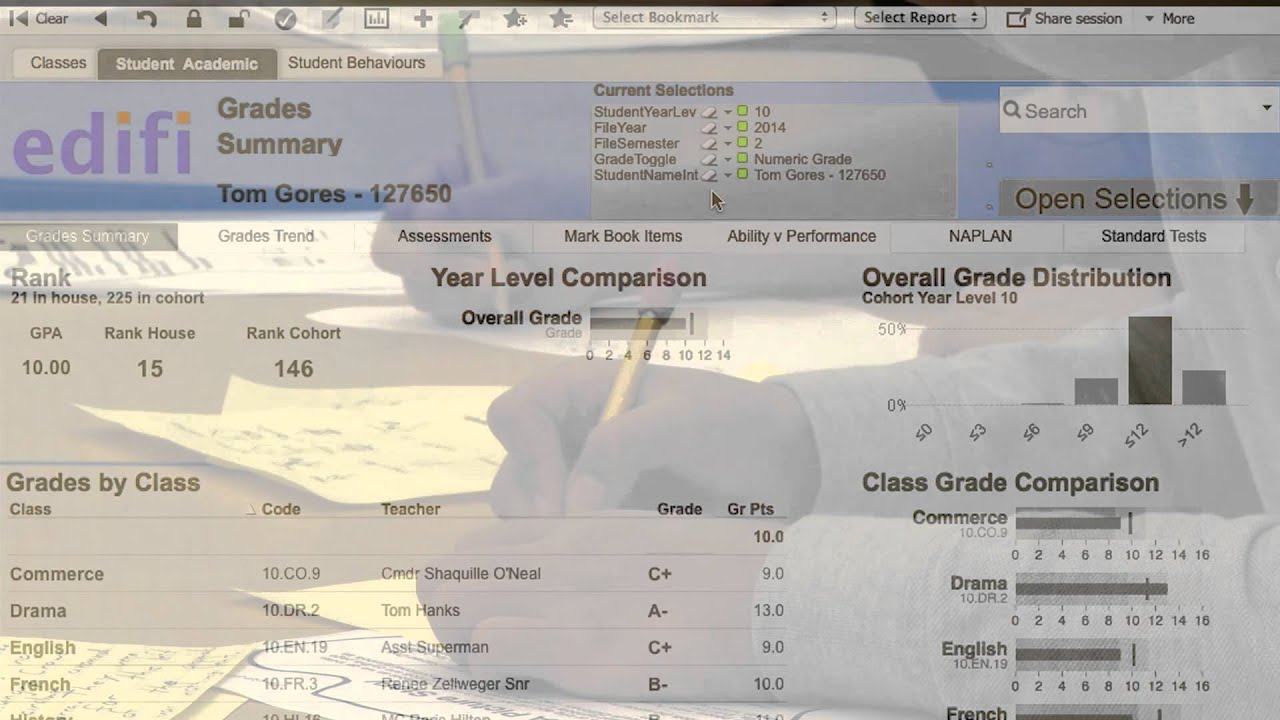Click the Drama class row
Viewport: 1280px width, 720px height.
pos(396,611)
